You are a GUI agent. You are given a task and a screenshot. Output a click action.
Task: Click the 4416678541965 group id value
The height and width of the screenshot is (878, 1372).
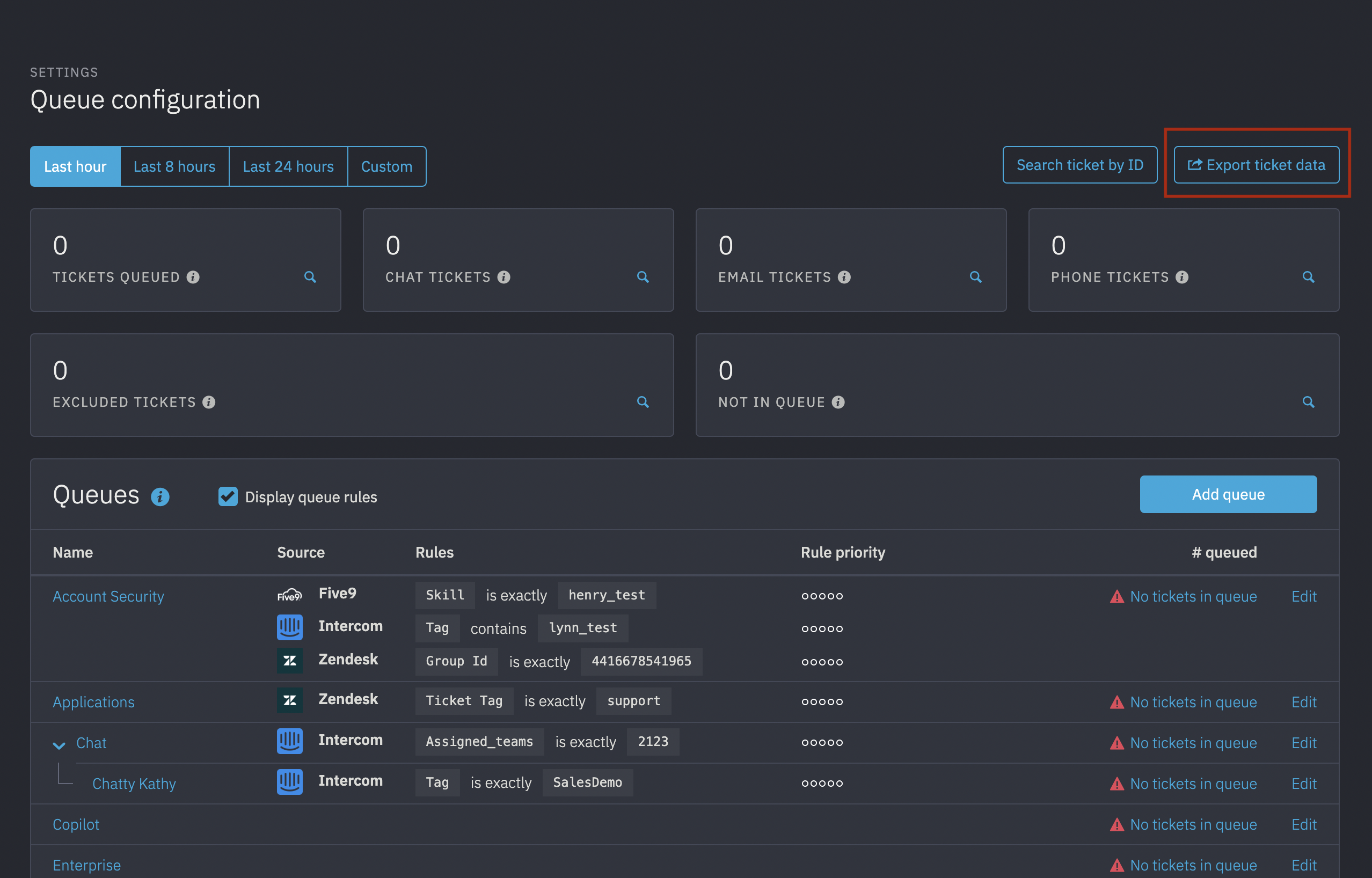point(641,661)
